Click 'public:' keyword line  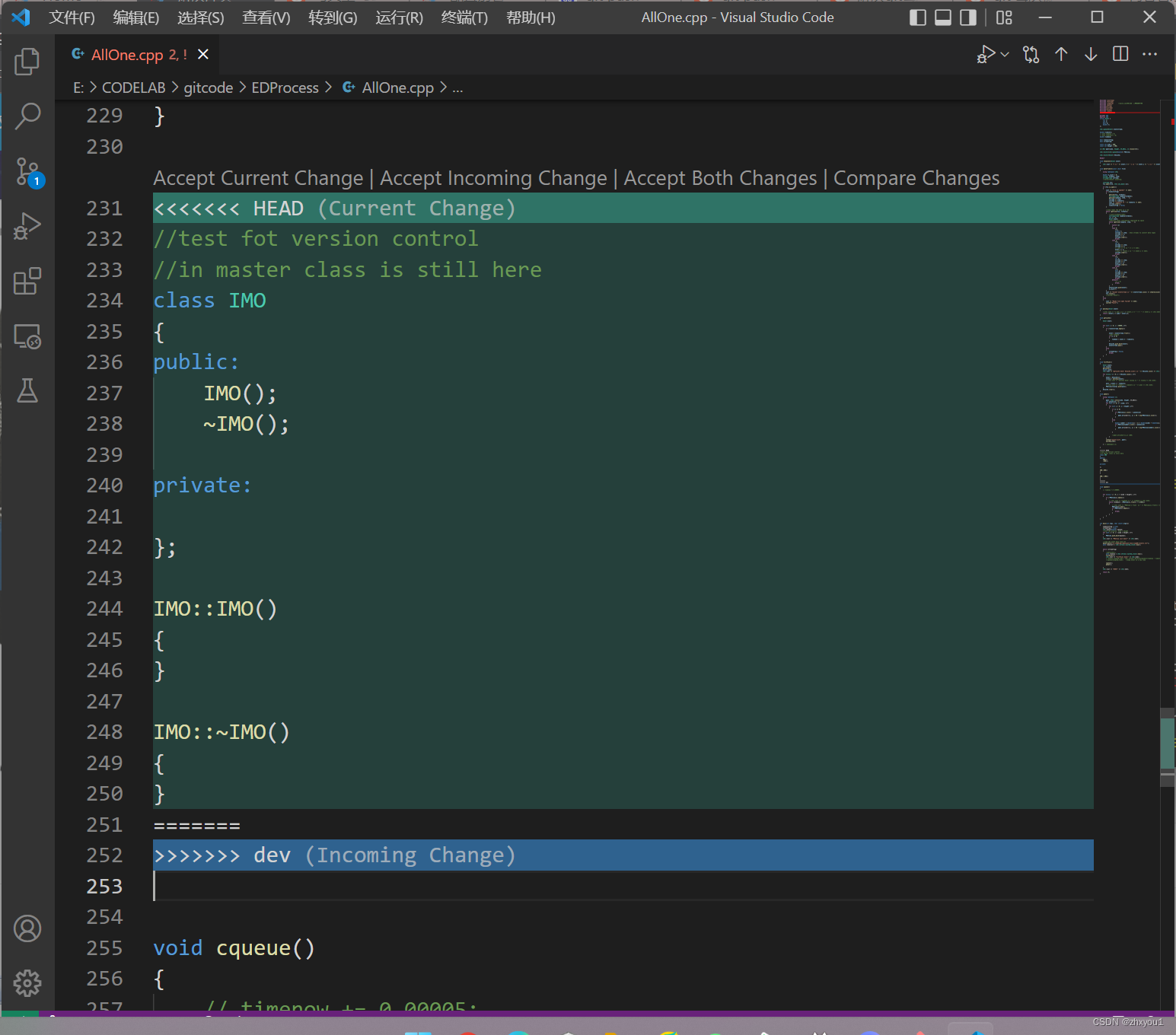pyautogui.click(x=196, y=362)
